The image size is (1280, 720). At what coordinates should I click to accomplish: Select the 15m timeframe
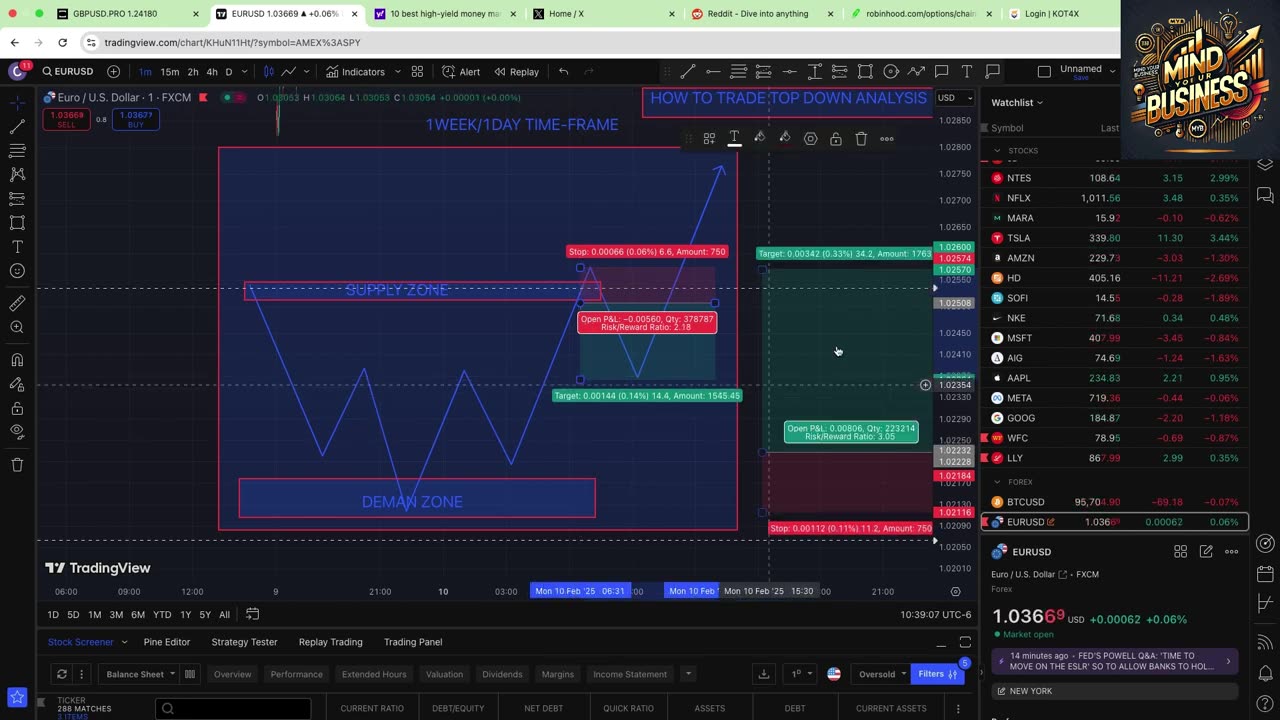[x=170, y=72]
